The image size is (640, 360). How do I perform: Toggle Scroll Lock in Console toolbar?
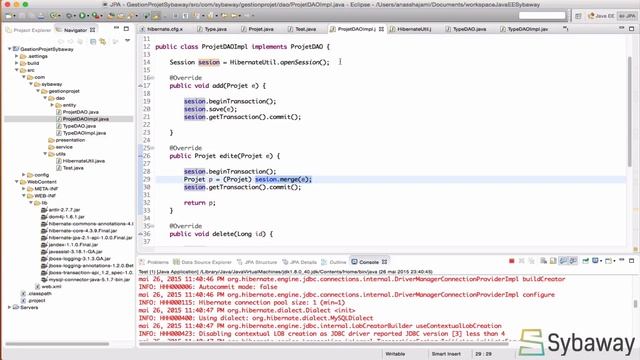click(553, 261)
